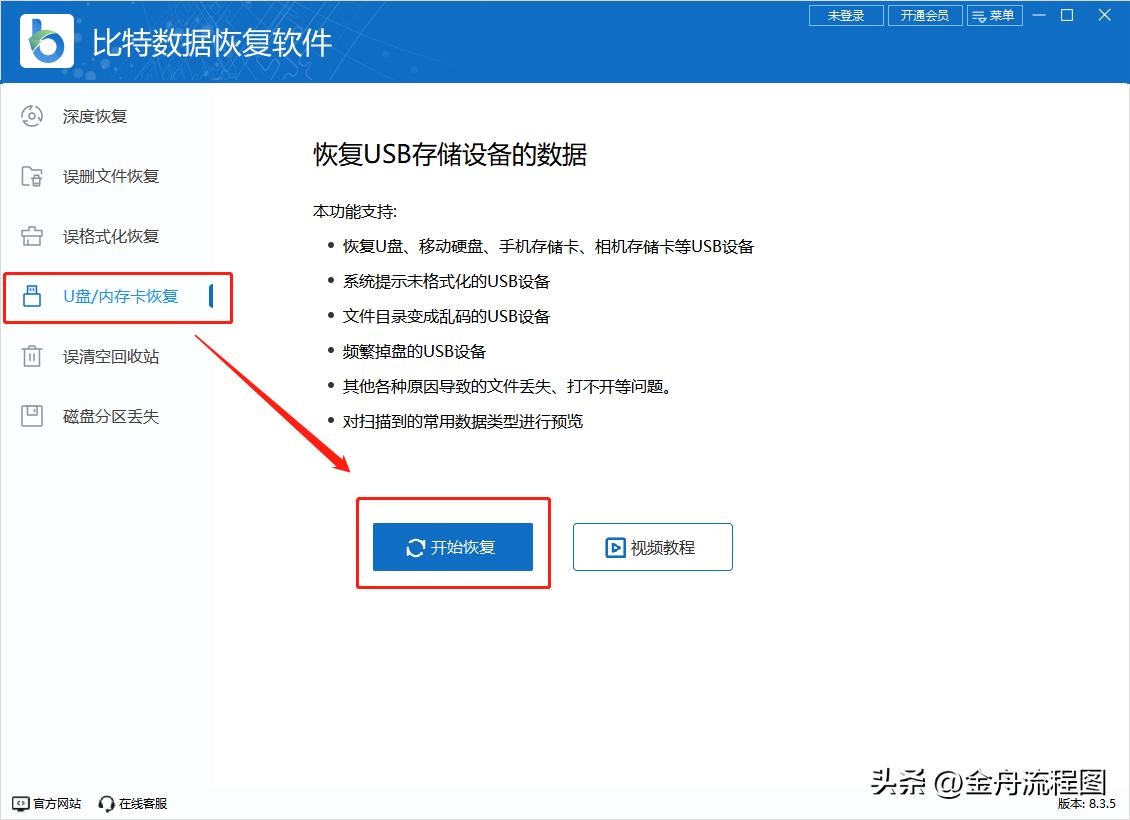Click the 磁盘分区丢失 disk icon

coord(33,416)
